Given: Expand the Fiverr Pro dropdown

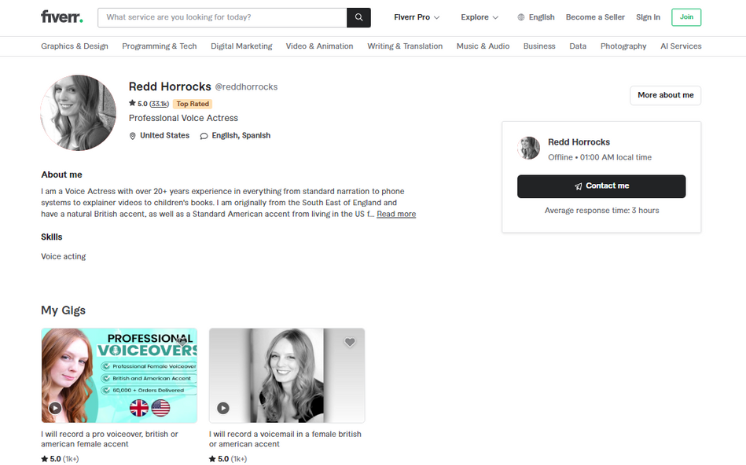Looking at the screenshot, I should [x=417, y=17].
